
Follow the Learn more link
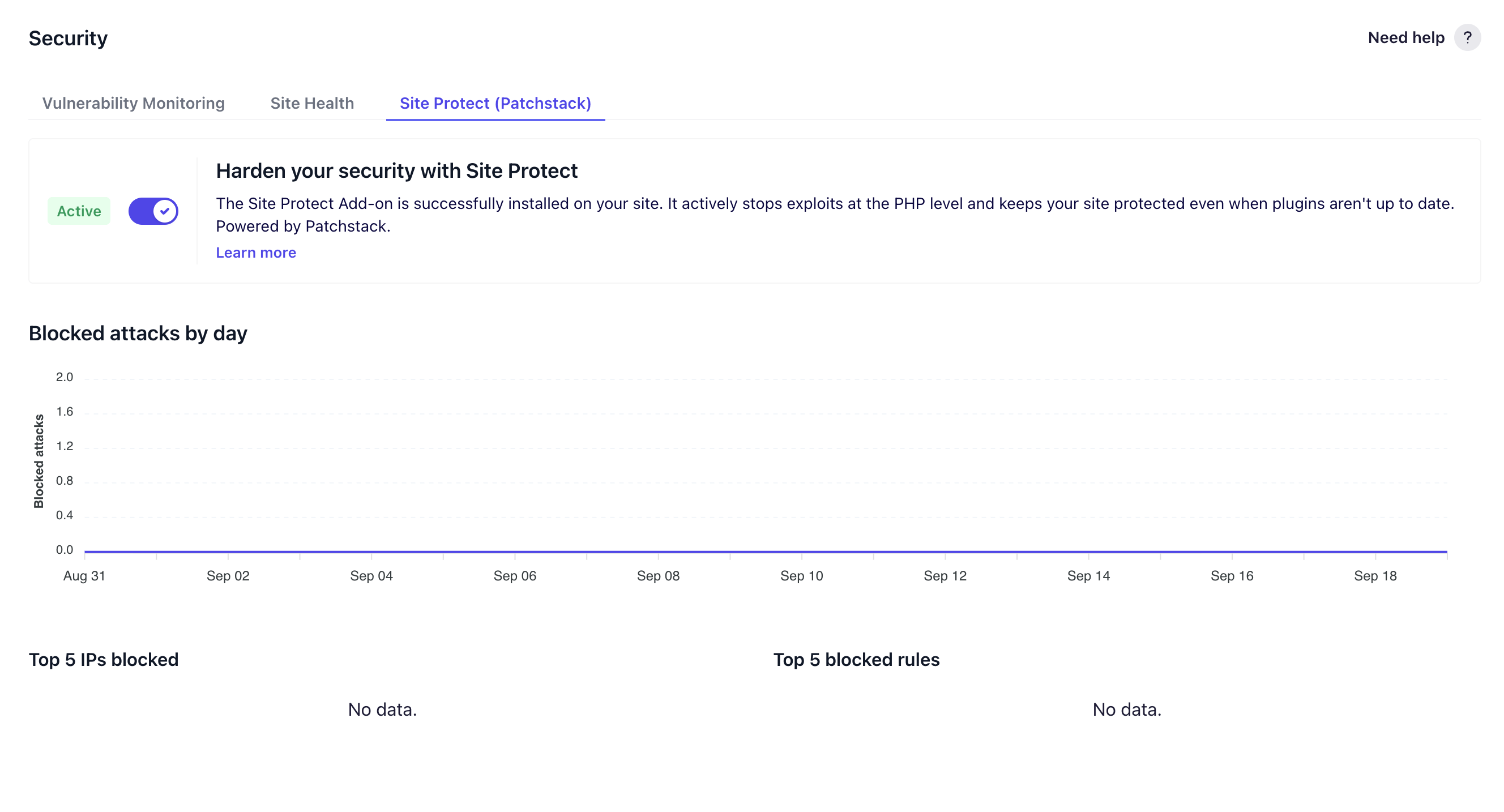pos(256,253)
